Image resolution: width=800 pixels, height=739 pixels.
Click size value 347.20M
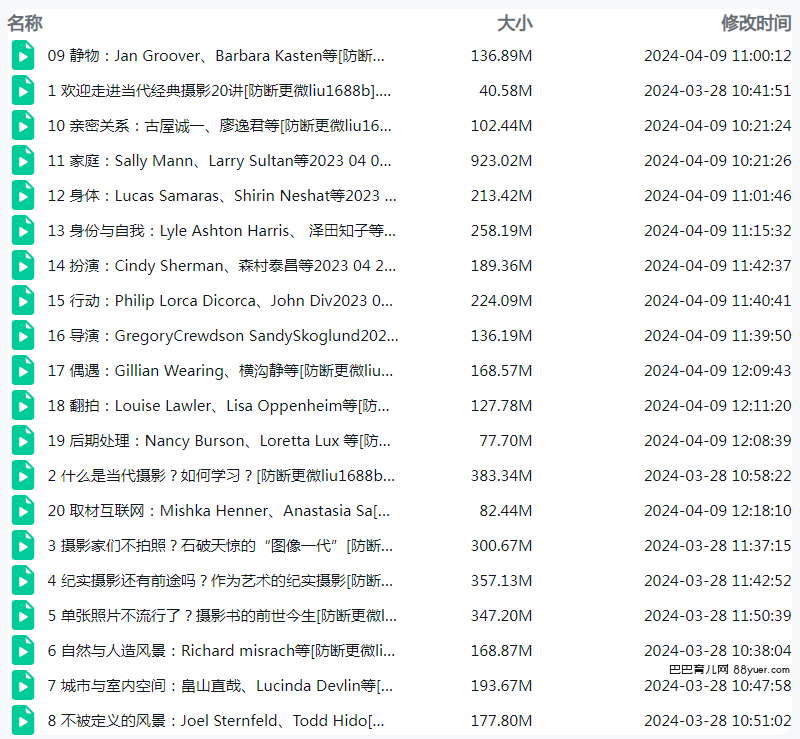click(x=502, y=616)
